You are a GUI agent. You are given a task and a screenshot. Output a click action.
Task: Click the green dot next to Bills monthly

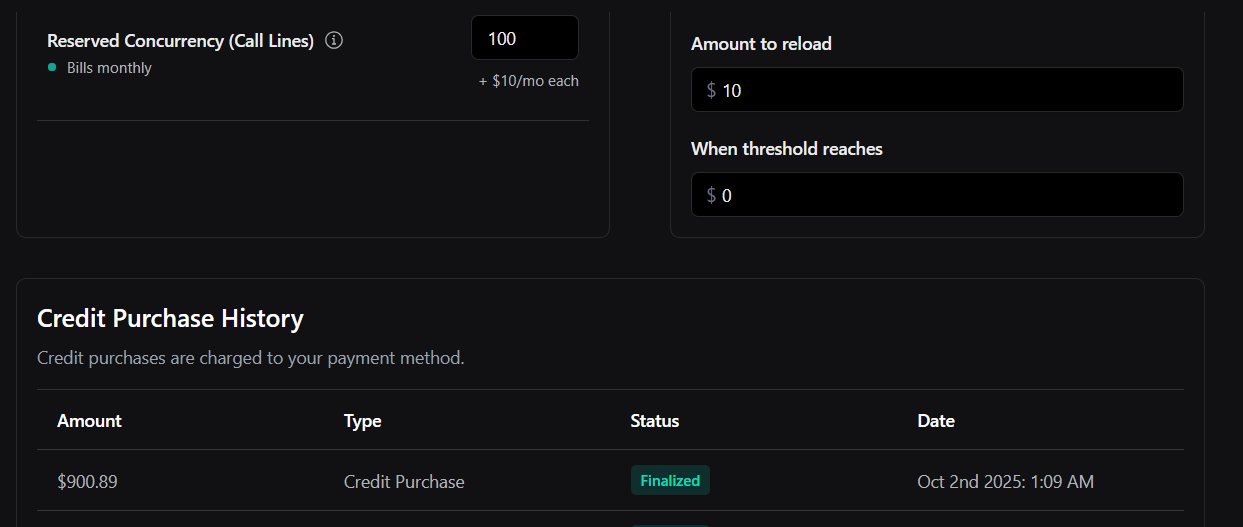pos(52,68)
